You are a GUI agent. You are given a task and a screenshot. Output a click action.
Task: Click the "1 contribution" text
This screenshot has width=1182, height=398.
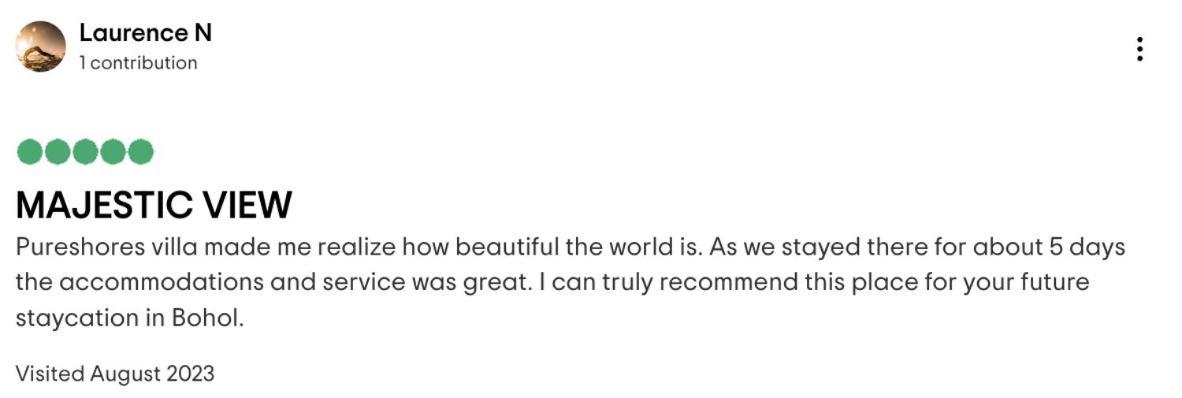point(138,63)
